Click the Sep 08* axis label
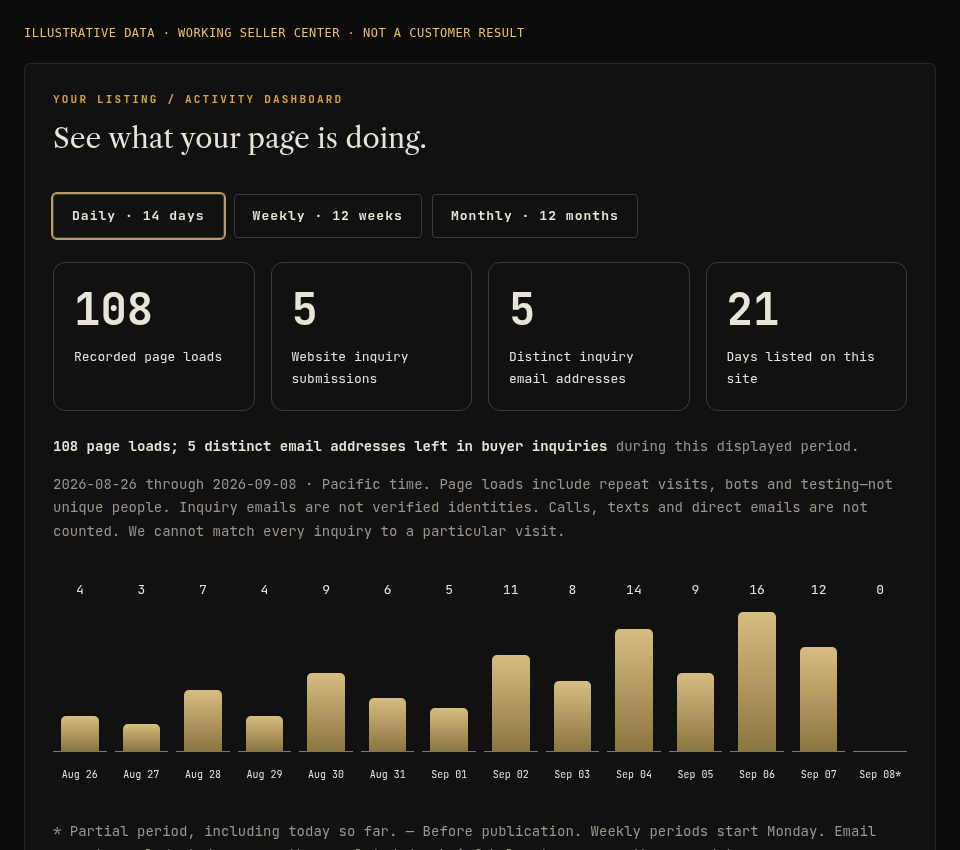Screen dimensions: 960x850 click(880, 774)
